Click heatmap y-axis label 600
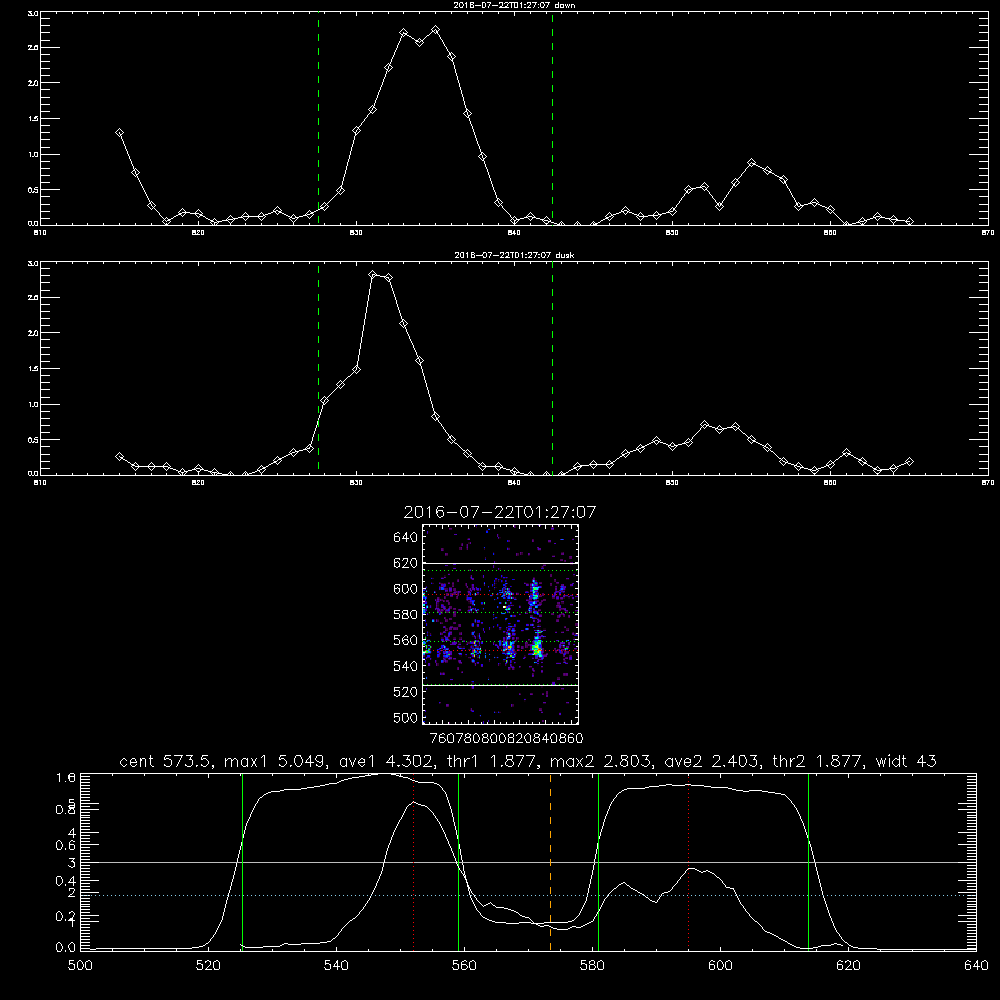The height and width of the screenshot is (1000, 1000). pos(405,589)
